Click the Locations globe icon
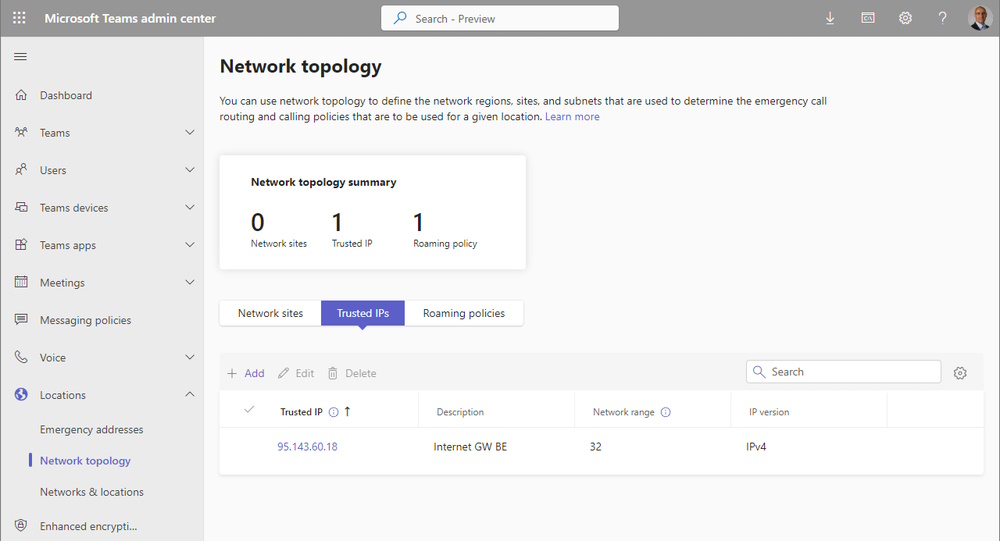 click(21, 395)
